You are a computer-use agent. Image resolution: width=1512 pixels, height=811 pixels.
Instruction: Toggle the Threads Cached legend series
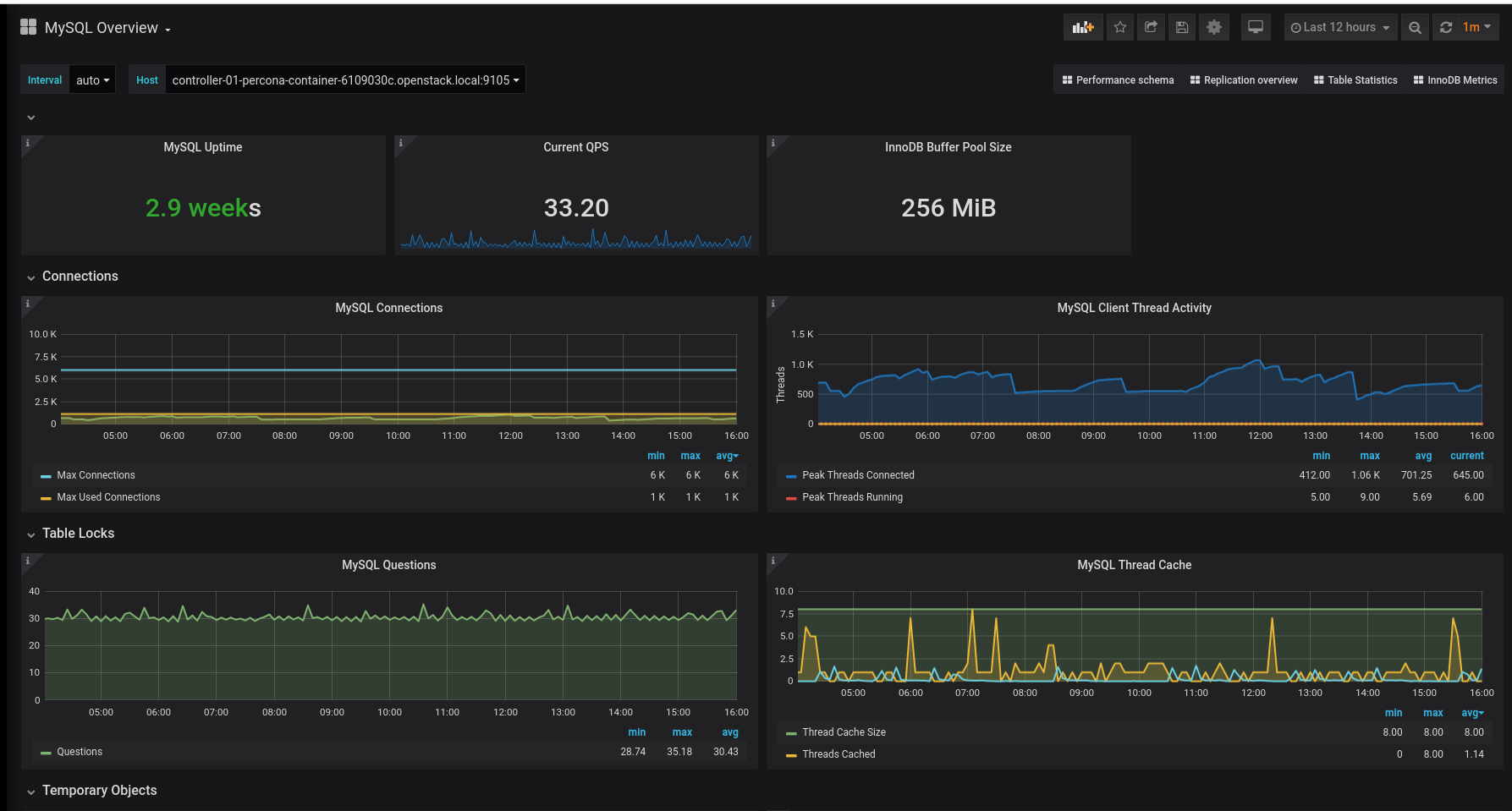838,754
